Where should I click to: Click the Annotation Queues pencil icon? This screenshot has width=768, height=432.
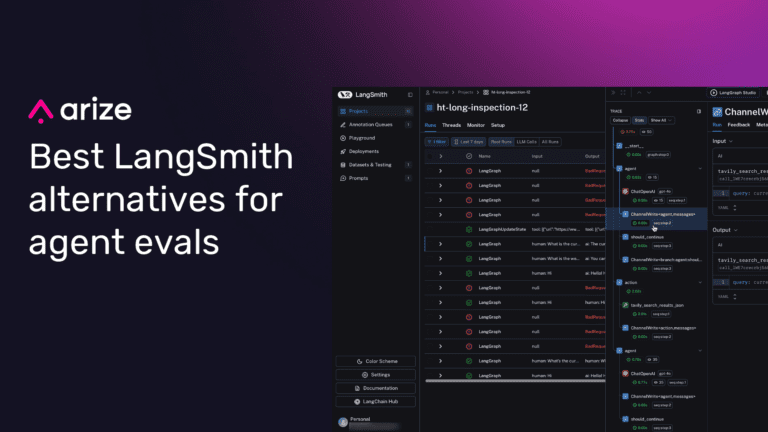tap(343, 125)
